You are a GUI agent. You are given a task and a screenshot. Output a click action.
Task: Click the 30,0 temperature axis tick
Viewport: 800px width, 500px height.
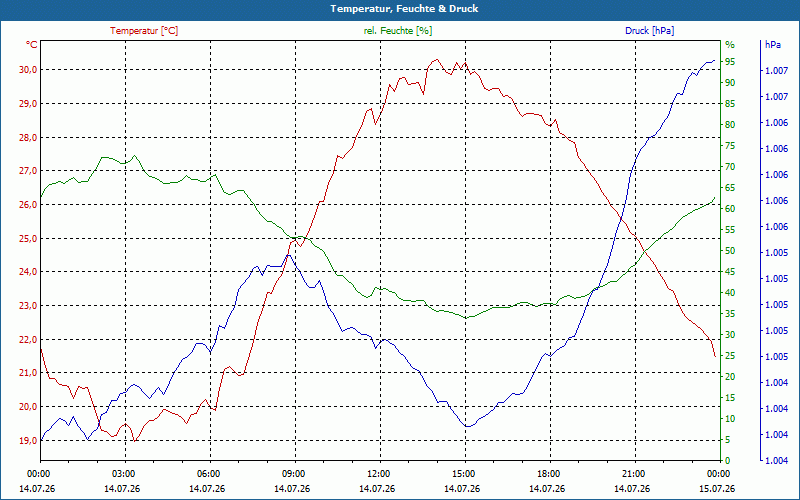pyautogui.click(x=29, y=70)
